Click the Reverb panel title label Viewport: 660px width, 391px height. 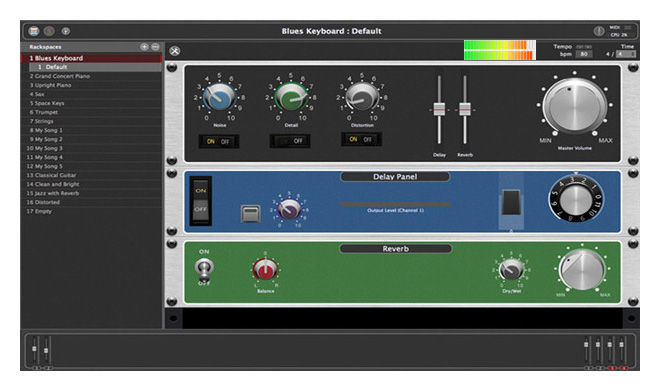[395, 249]
